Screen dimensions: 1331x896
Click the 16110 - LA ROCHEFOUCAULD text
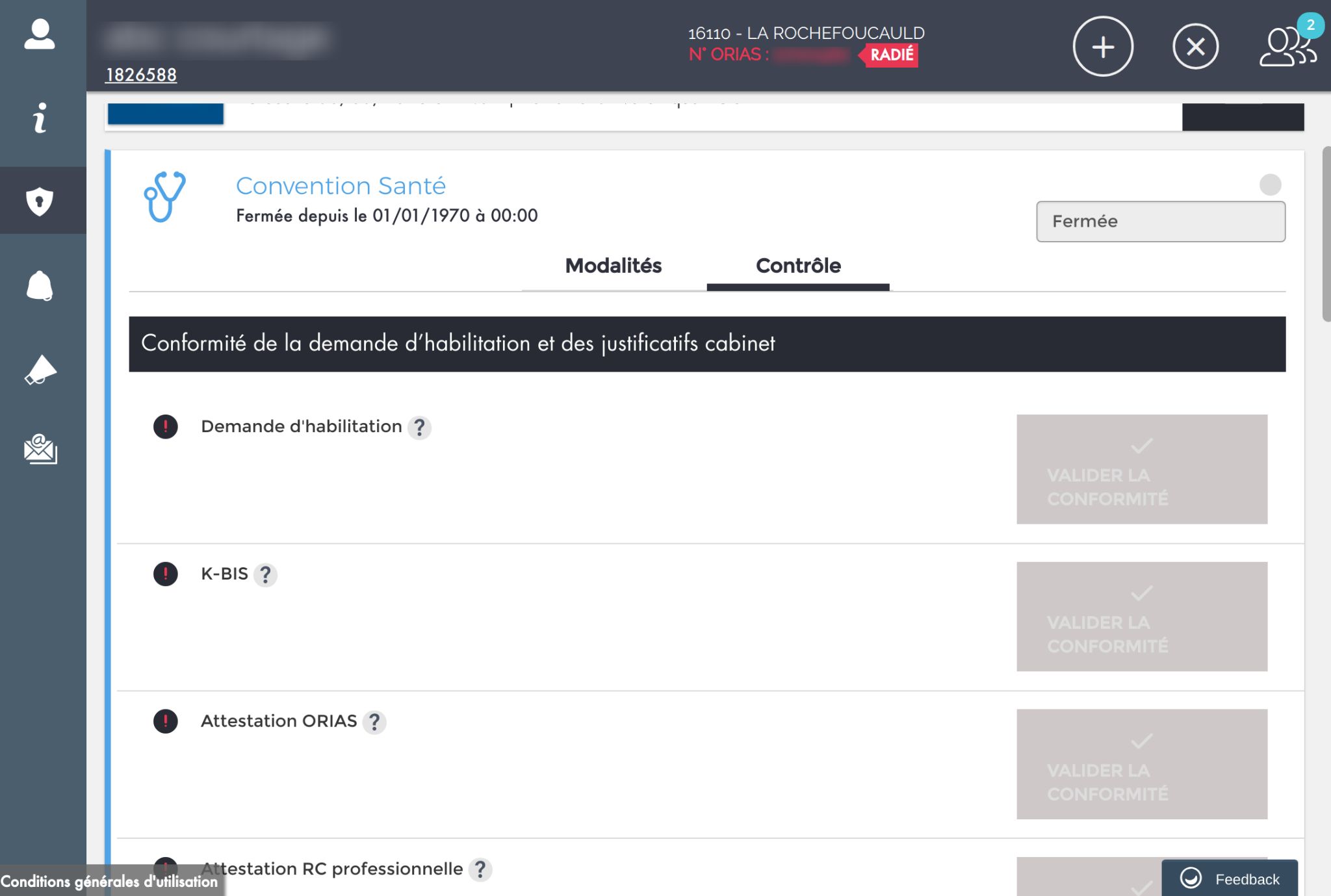point(806,33)
